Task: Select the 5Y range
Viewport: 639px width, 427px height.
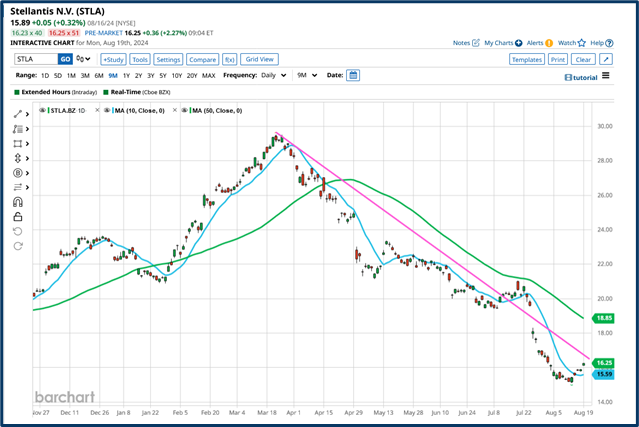Action: [x=163, y=75]
